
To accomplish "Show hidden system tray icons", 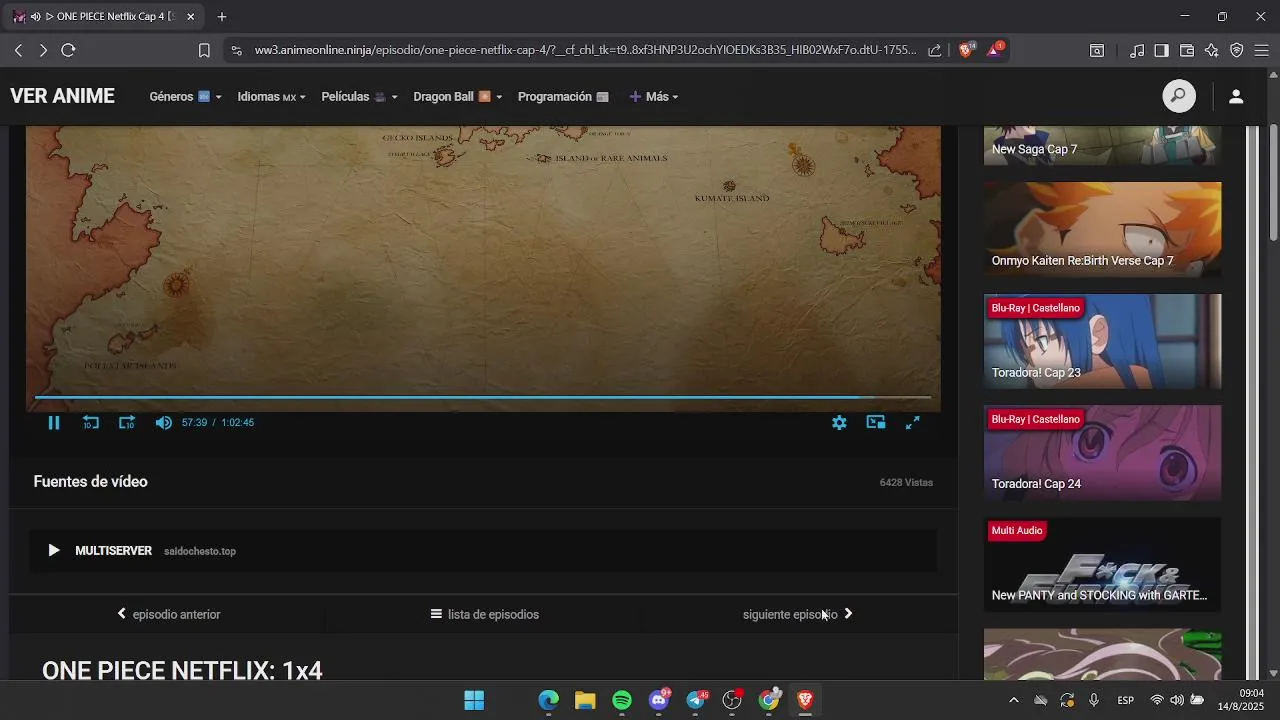I will (1014, 700).
